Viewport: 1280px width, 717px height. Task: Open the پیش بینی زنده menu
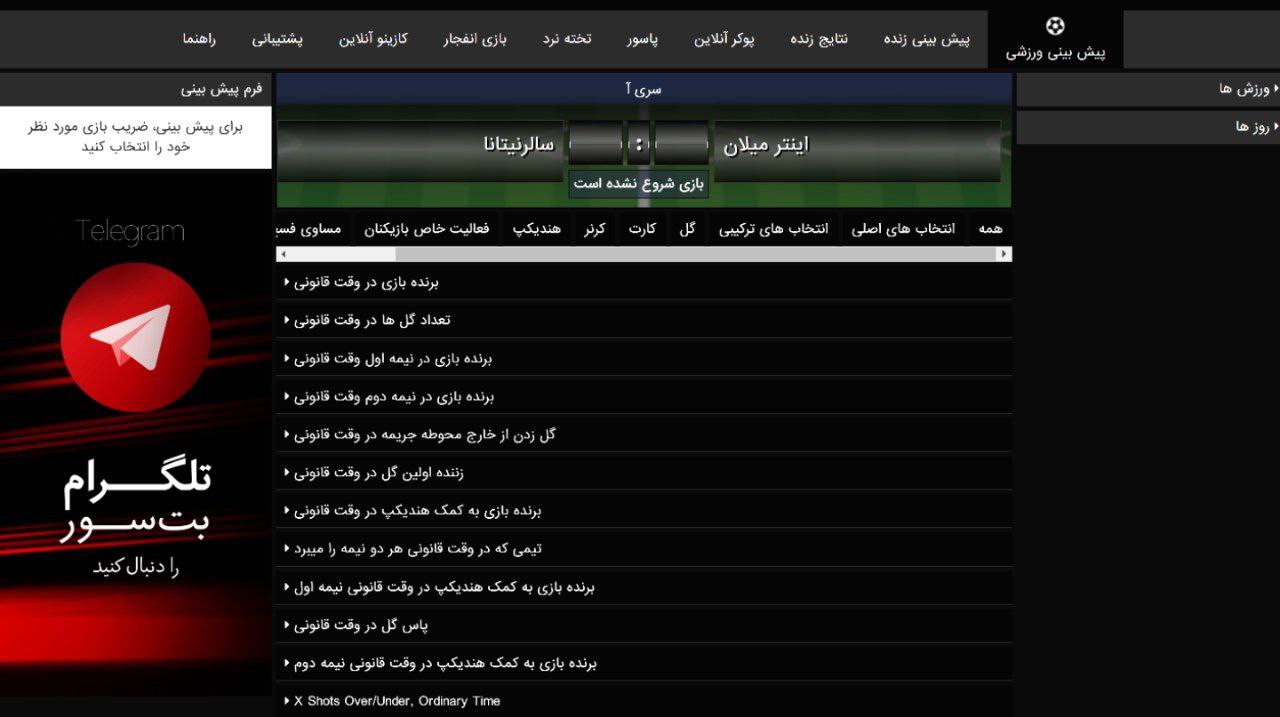click(x=926, y=39)
